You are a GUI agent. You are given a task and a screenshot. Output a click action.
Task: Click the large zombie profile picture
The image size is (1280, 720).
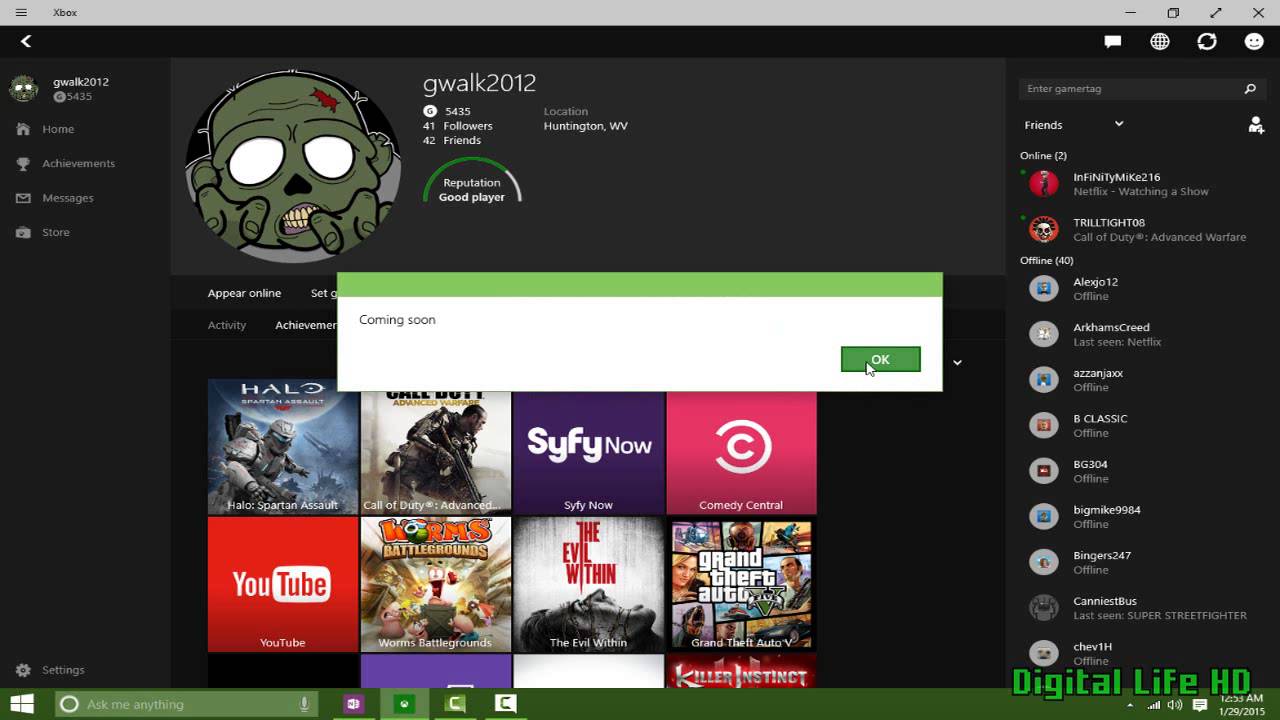pos(294,166)
